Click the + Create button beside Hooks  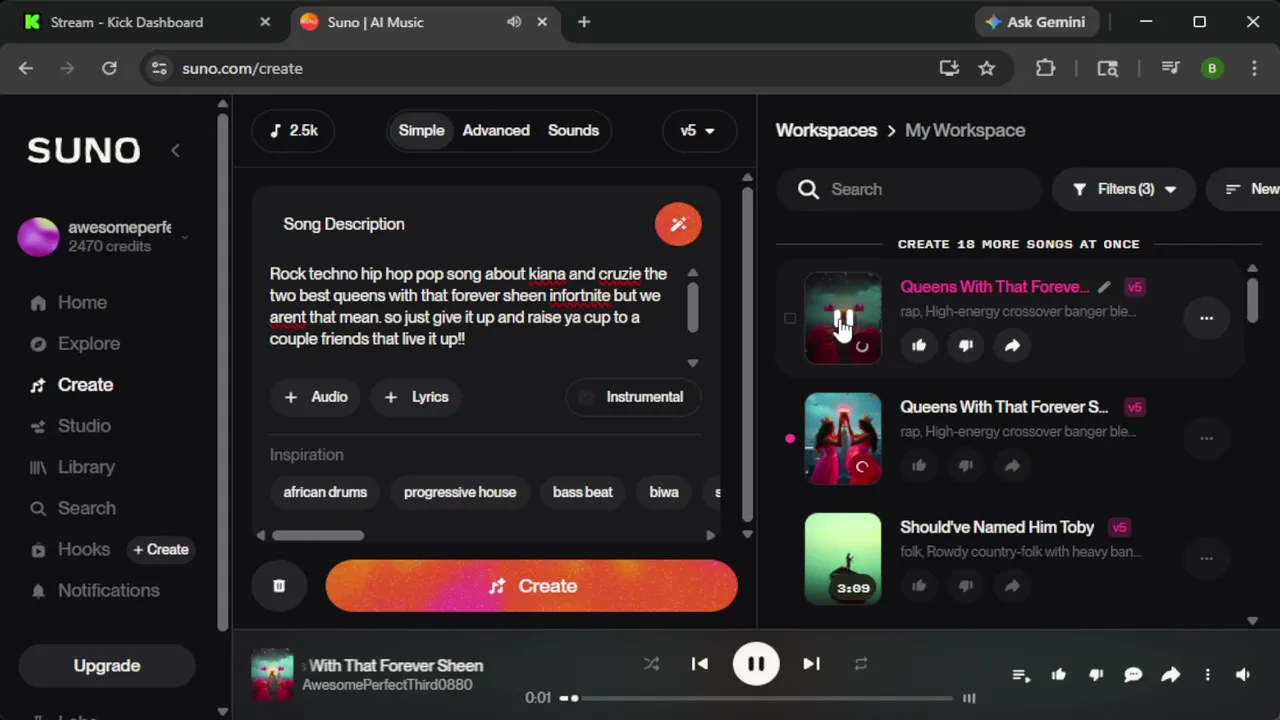[x=161, y=549]
